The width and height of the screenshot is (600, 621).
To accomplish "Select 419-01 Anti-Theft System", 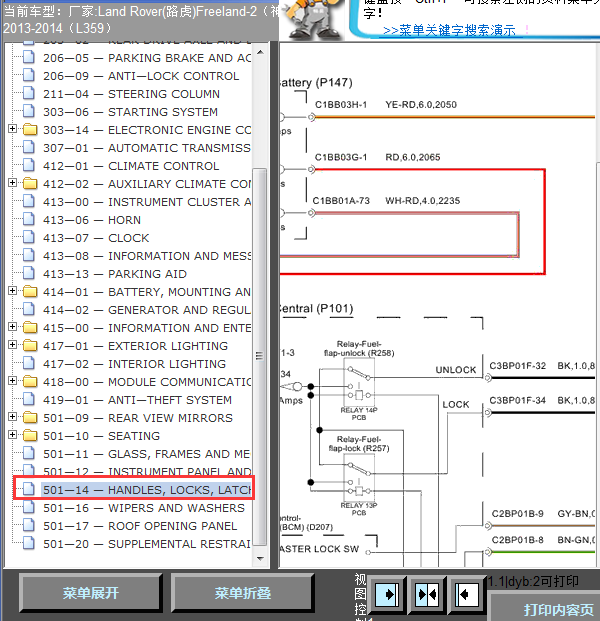I will (137, 400).
